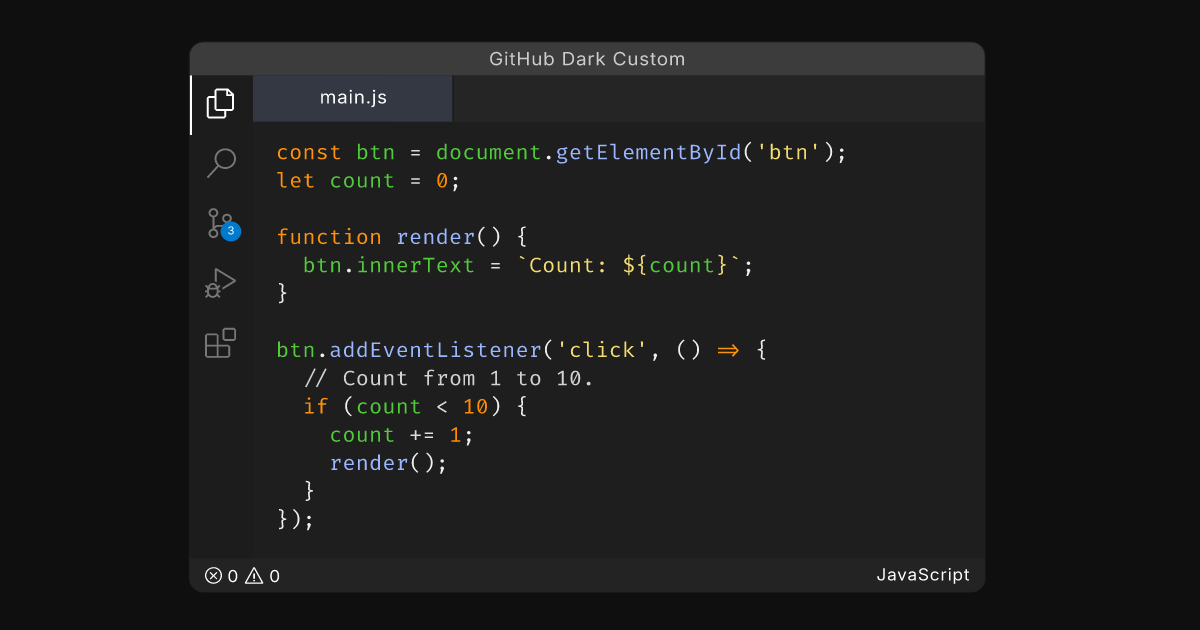Click the warnings triangle icon in status bar
Image resolution: width=1200 pixels, height=630 pixels.
coord(254,575)
